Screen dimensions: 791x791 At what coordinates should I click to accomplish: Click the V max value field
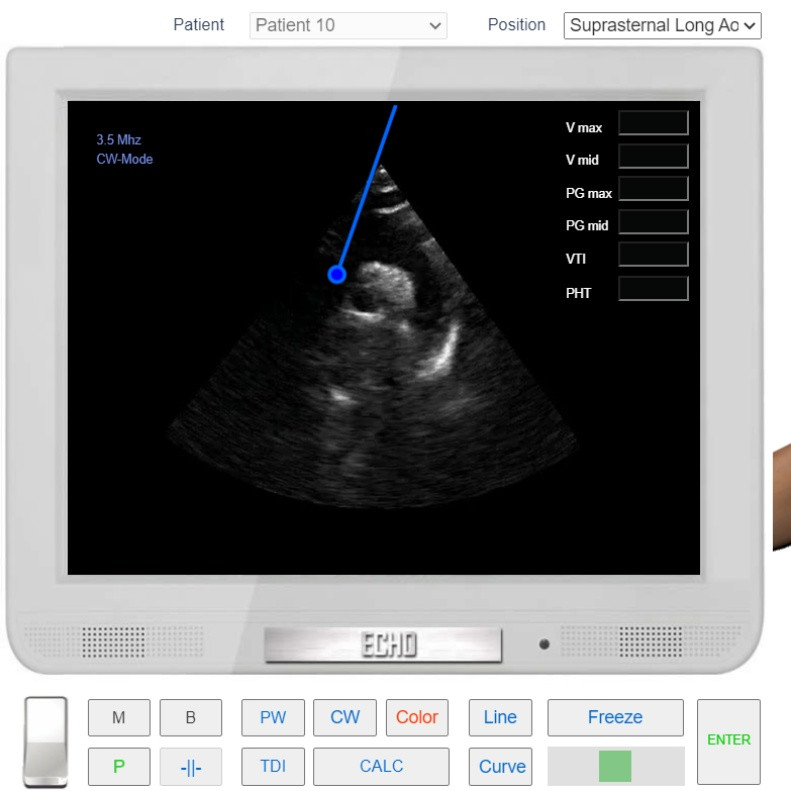(x=653, y=123)
